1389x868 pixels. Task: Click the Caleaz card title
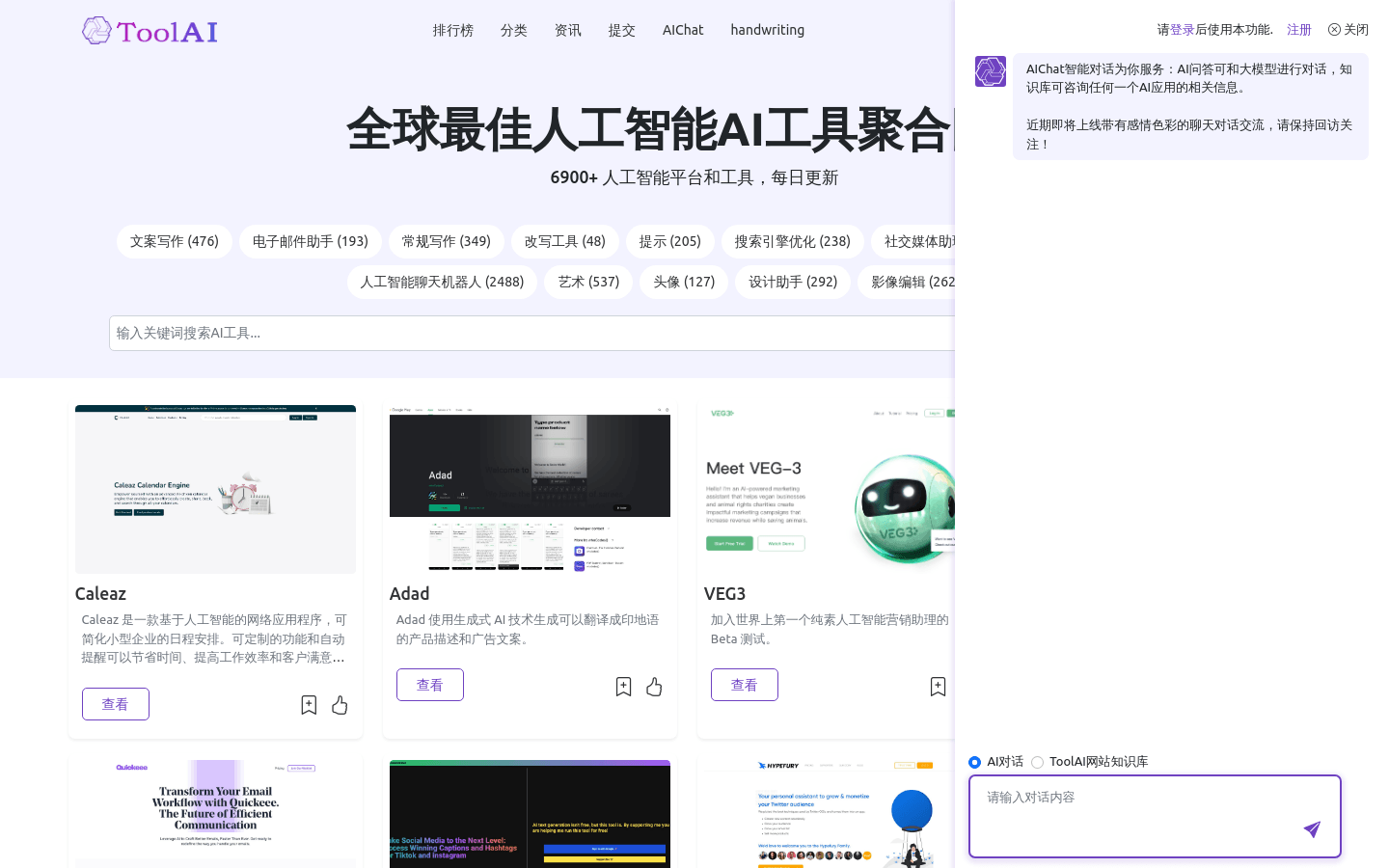click(100, 594)
